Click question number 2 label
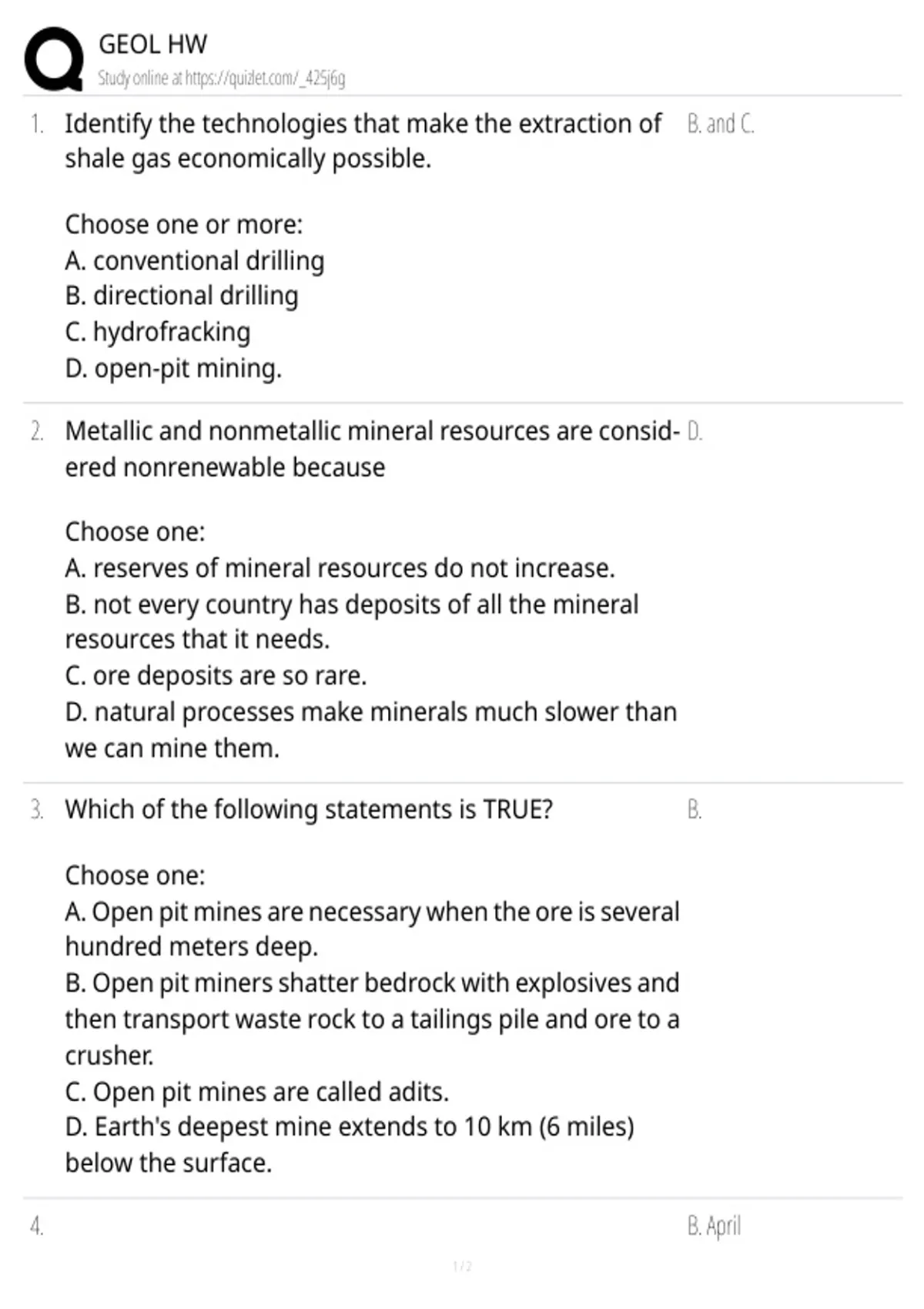The image size is (924, 1309). (x=37, y=431)
